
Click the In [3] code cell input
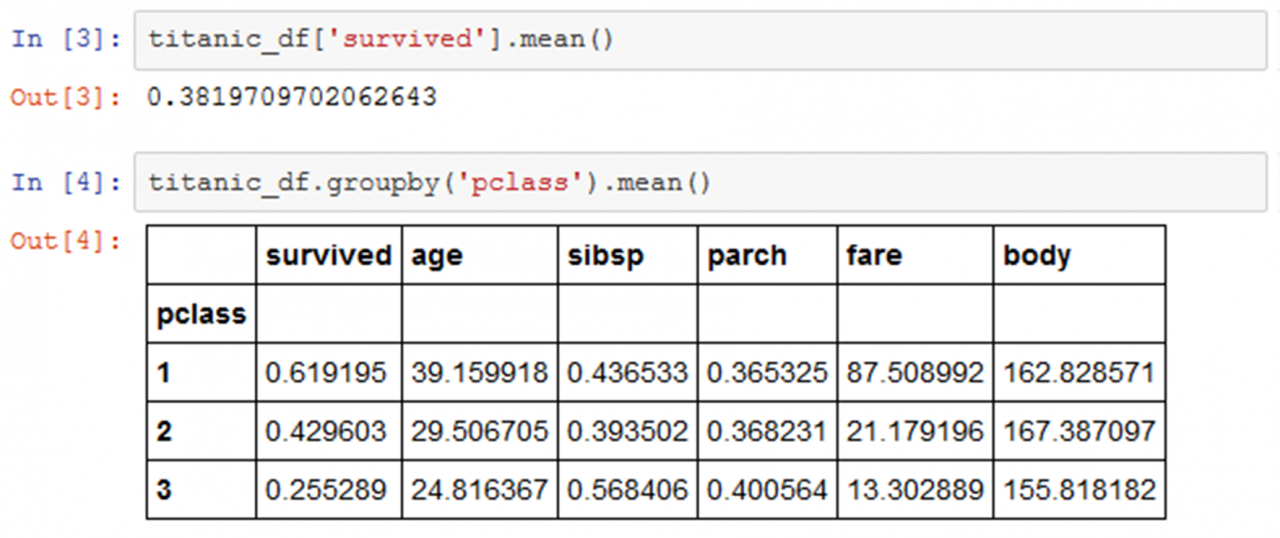[706, 40]
